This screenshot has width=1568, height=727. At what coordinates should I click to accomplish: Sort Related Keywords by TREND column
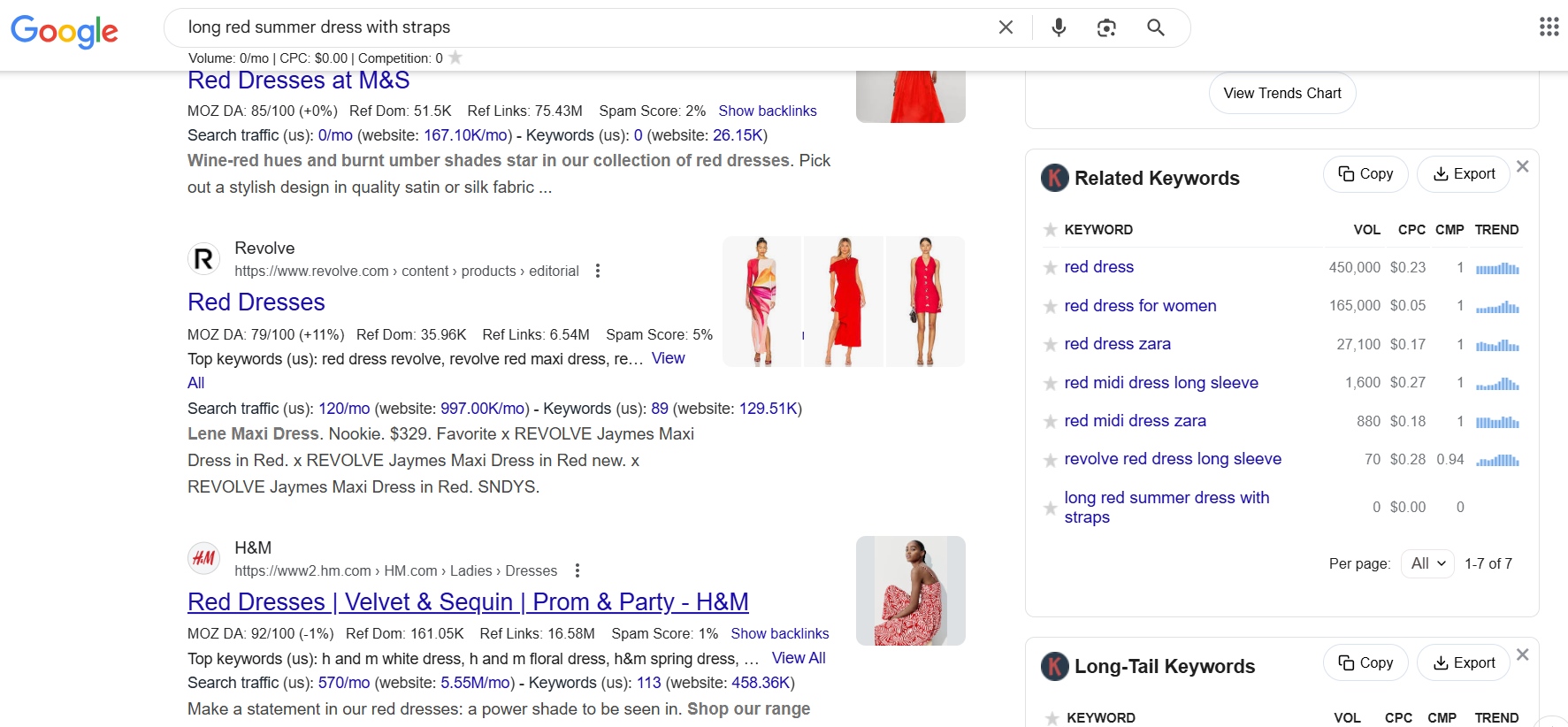coord(1496,230)
